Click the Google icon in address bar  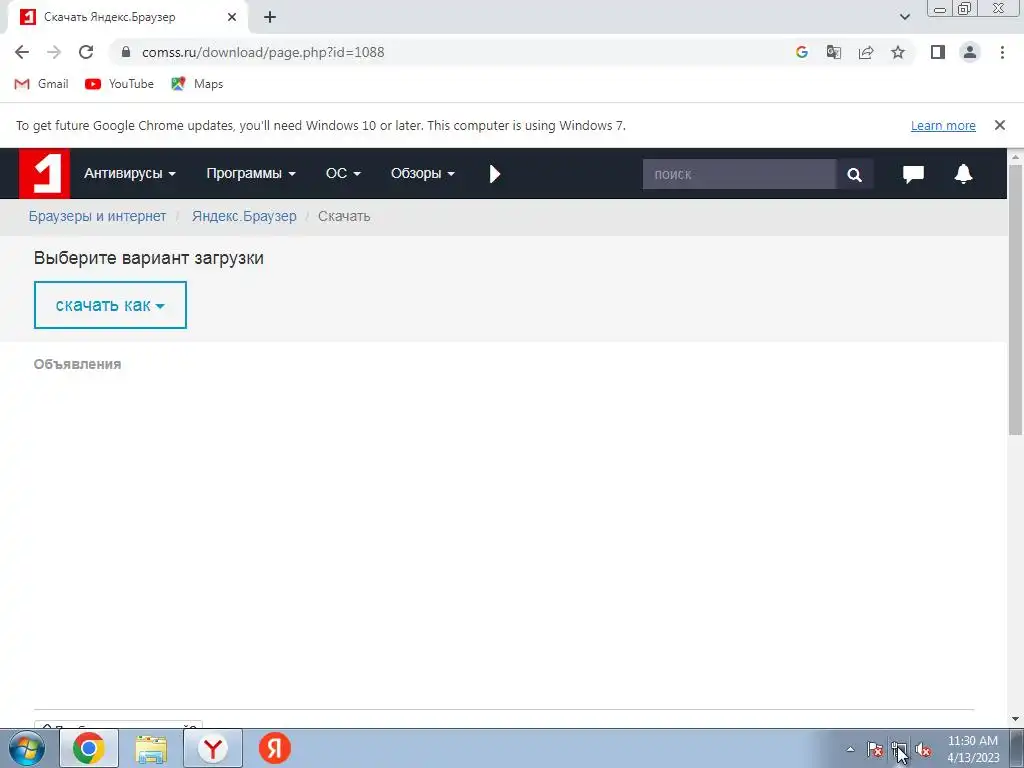tap(802, 52)
